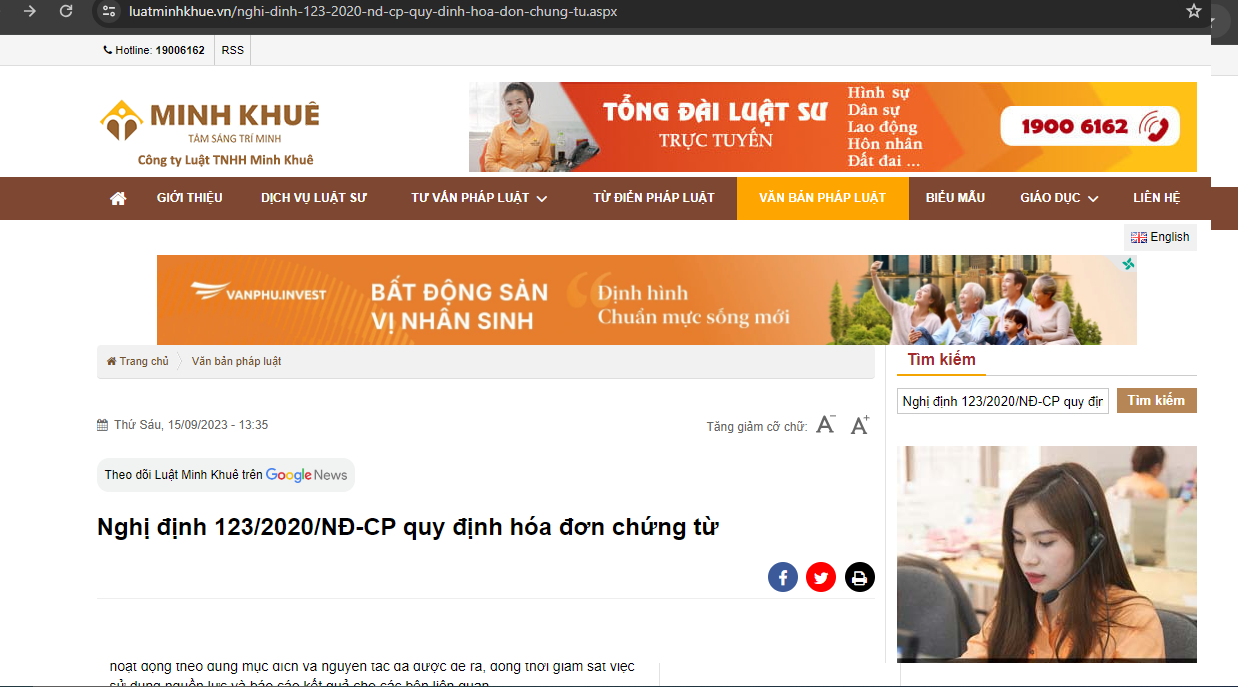1238x687 pixels.
Task: Bookmark this page with the star icon
Action: tap(1193, 11)
